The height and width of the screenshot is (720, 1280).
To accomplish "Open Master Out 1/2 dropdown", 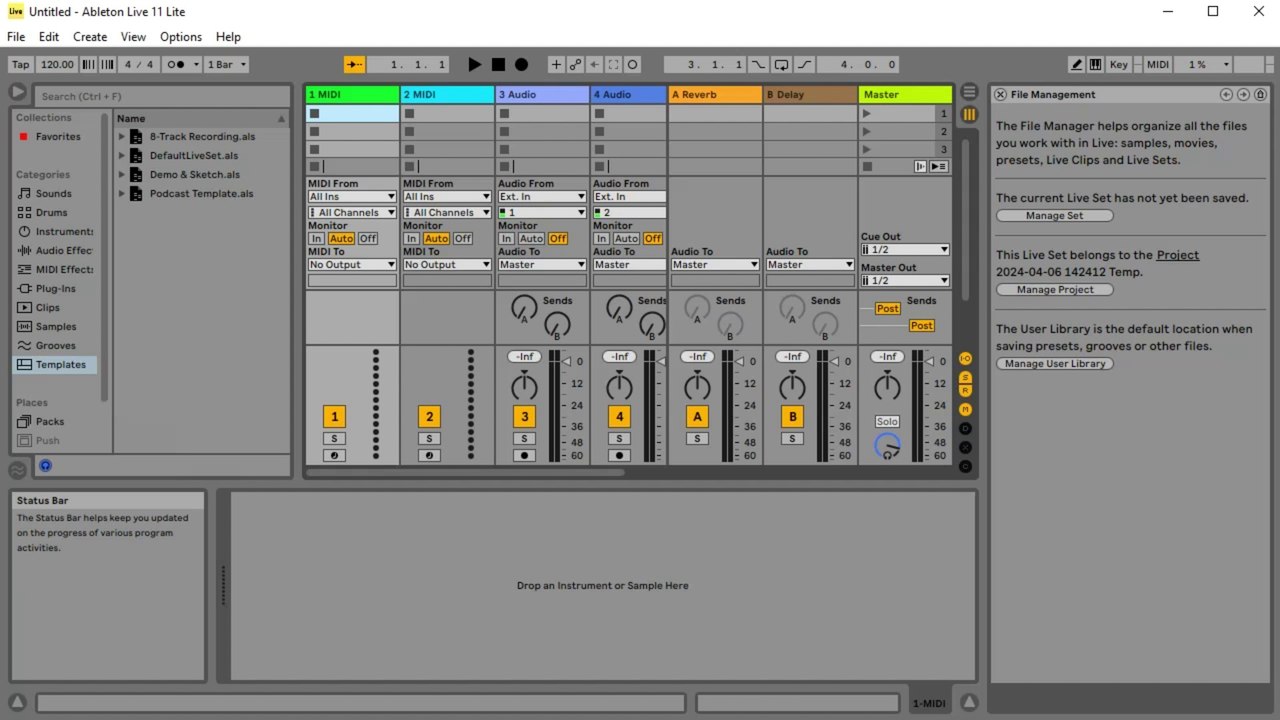I will (x=905, y=281).
